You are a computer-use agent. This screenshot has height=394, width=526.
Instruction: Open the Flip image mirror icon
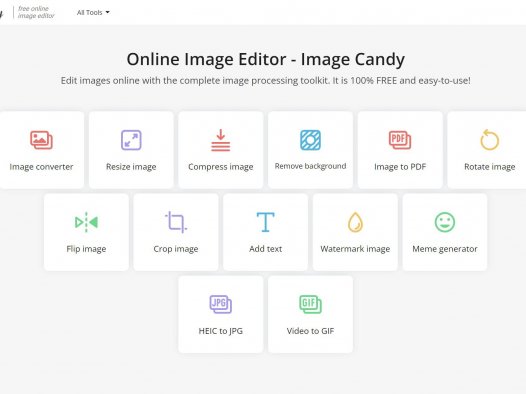[x=86, y=222]
